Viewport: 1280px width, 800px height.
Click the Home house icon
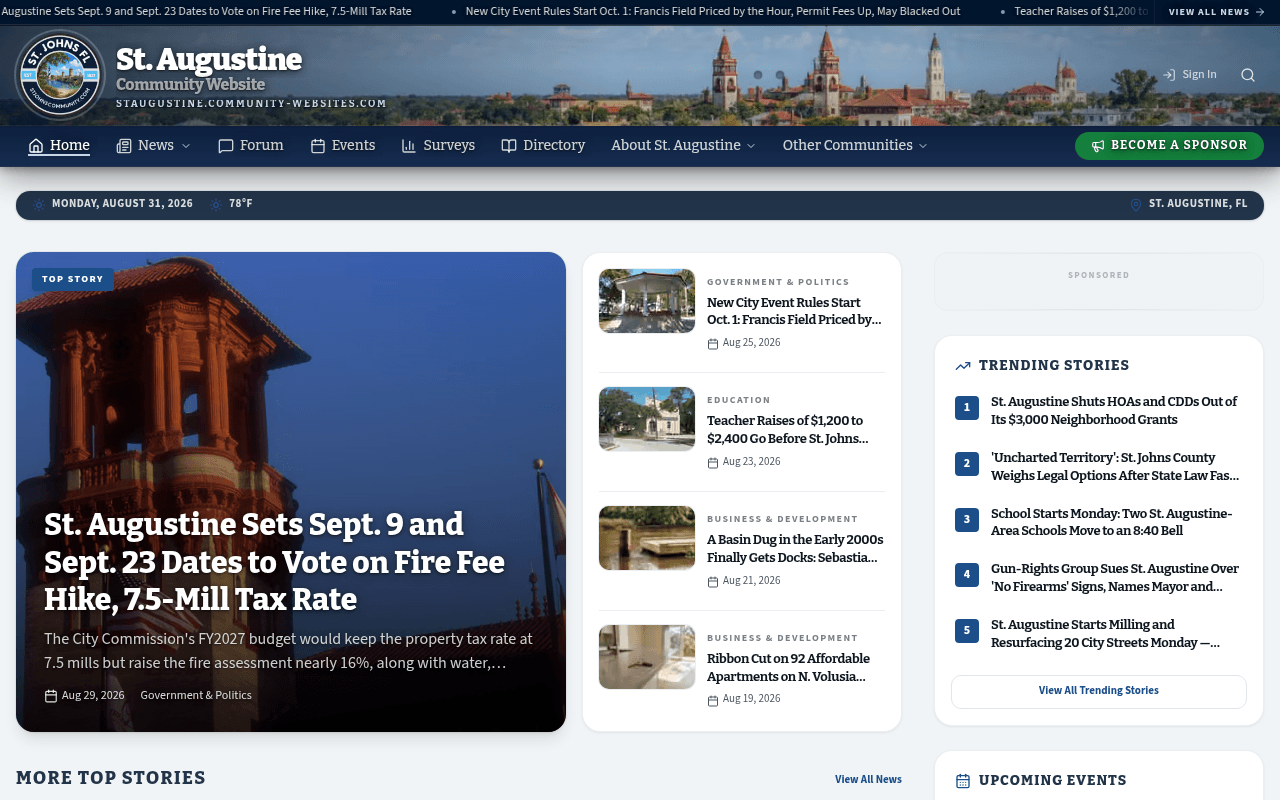[36, 146]
